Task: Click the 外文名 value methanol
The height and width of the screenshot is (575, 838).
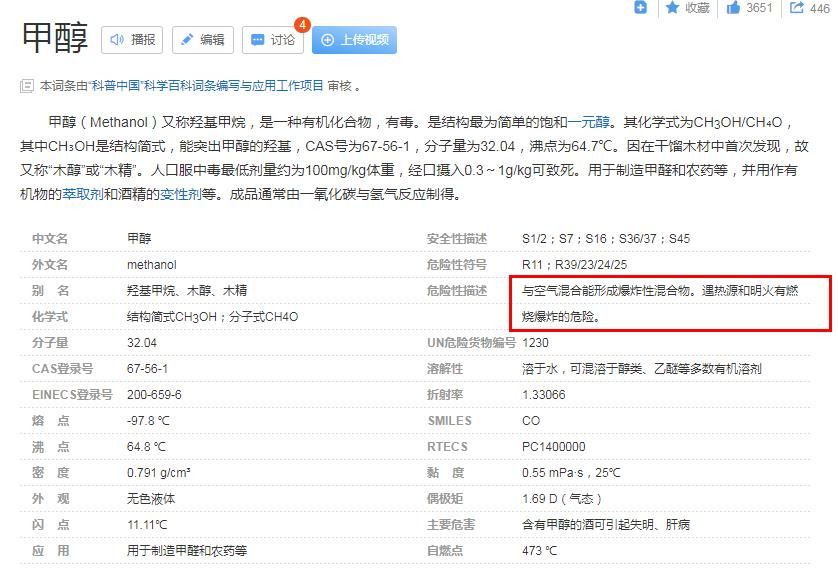Action: pyautogui.click(x=152, y=265)
